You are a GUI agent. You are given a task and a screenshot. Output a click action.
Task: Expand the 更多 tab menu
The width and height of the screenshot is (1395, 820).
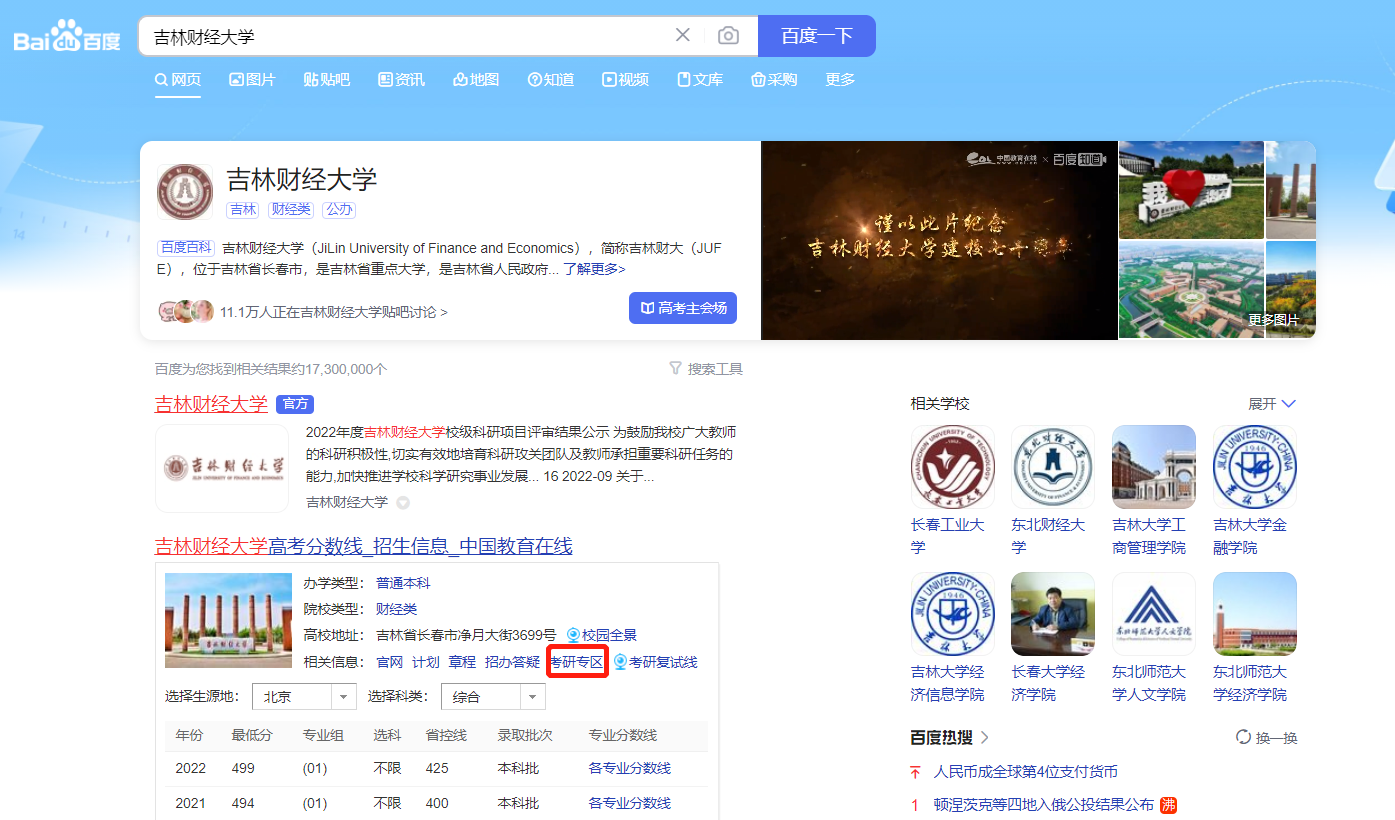click(840, 80)
